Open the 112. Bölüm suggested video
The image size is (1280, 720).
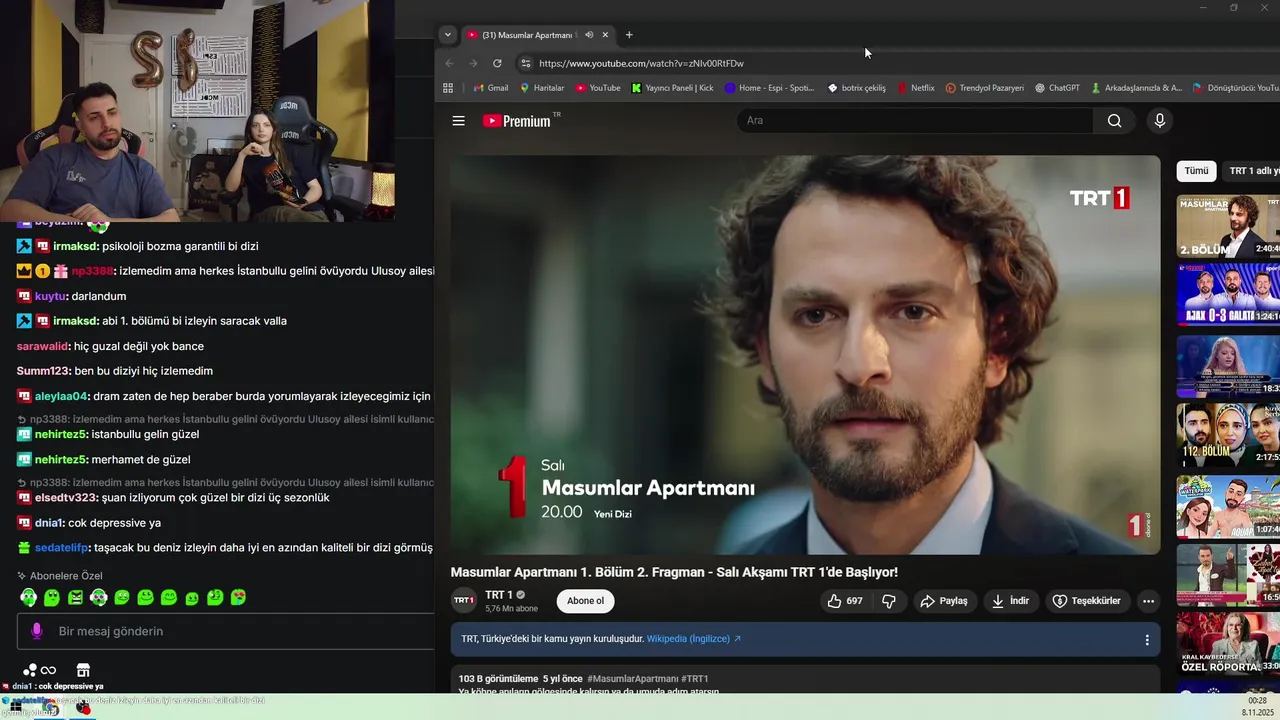point(1228,435)
